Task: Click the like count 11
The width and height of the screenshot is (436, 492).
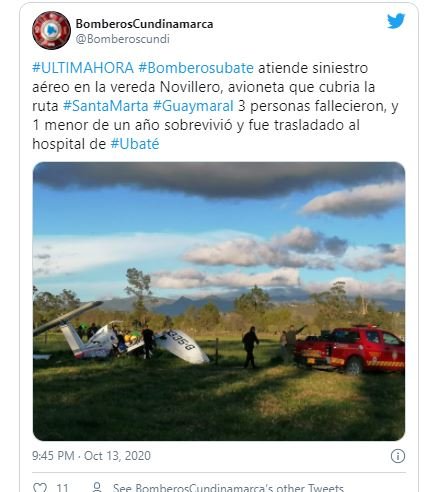Action: (x=62, y=488)
